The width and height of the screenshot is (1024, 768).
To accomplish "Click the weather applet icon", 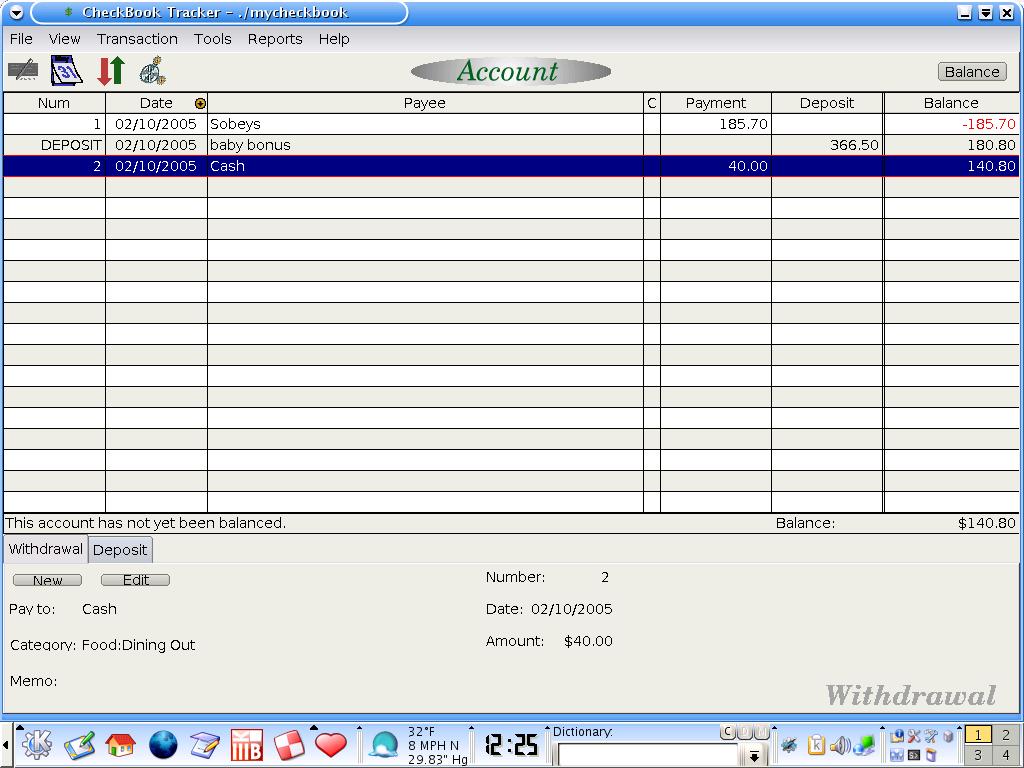I will click(x=384, y=745).
